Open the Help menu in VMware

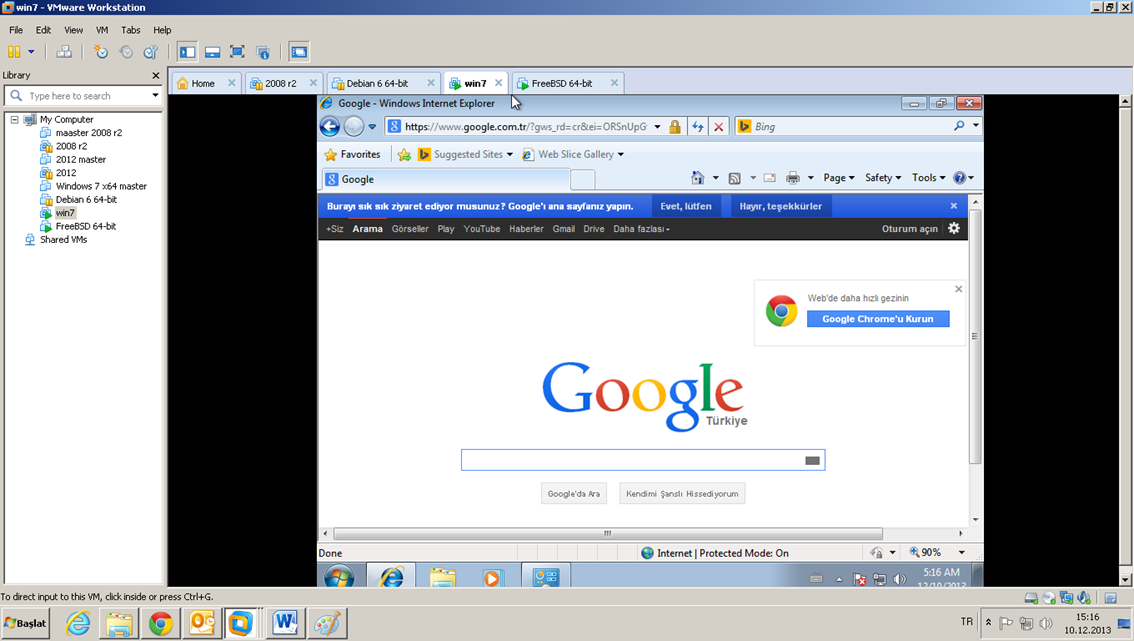click(162, 30)
